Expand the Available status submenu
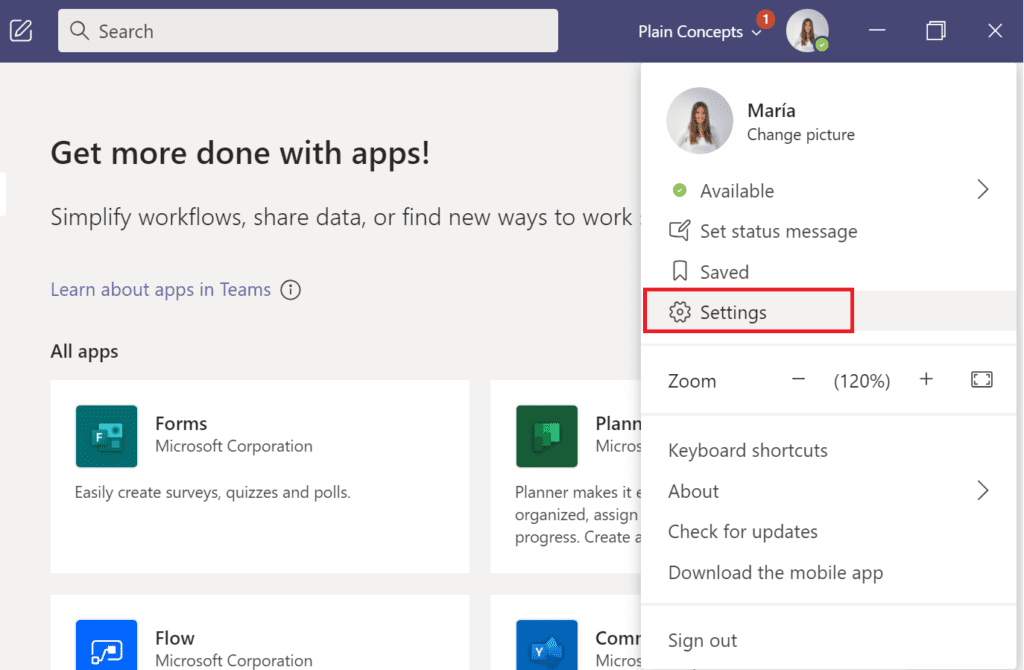The height and width of the screenshot is (670, 1024). tap(982, 190)
